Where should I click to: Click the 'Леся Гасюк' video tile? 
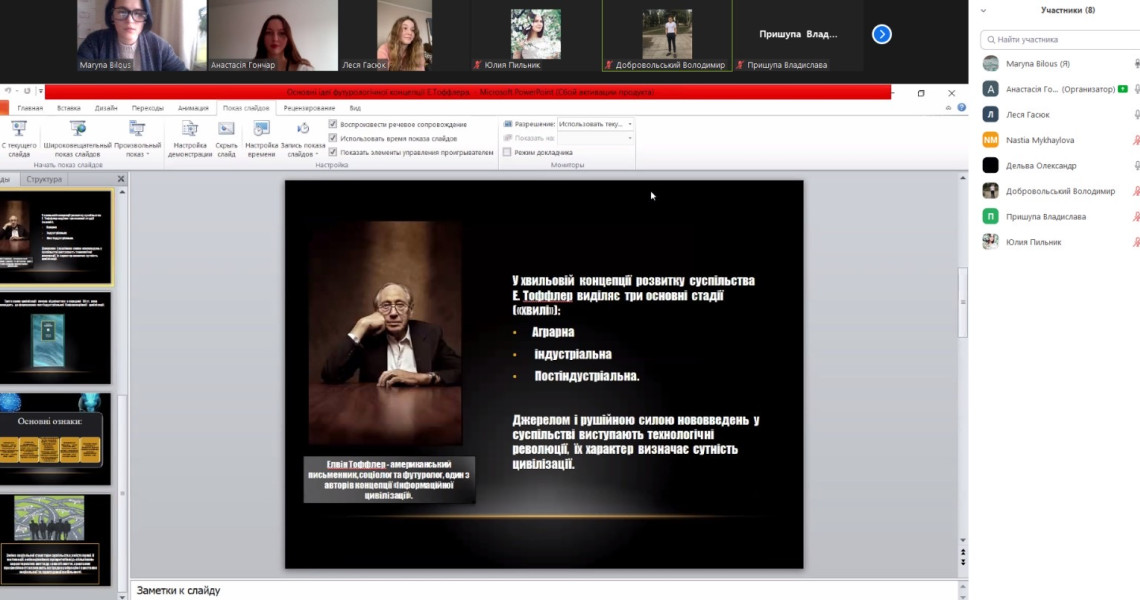click(404, 36)
